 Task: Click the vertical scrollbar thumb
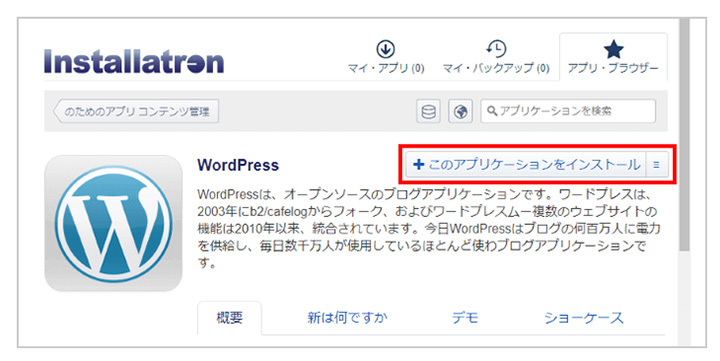click(x=684, y=135)
